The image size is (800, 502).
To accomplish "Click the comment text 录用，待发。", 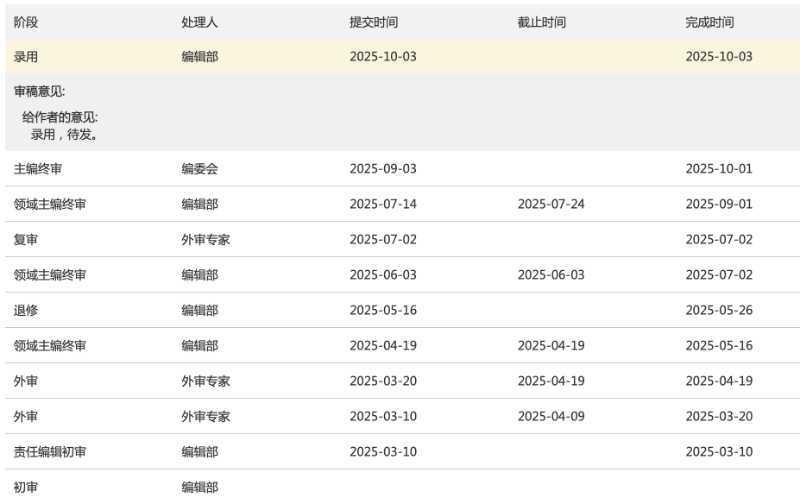I will [x=65, y=134].
